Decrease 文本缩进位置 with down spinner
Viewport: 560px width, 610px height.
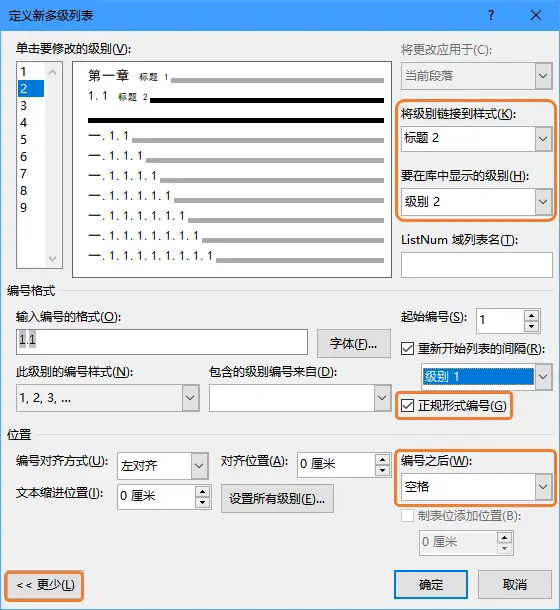[x=202, y=503]
